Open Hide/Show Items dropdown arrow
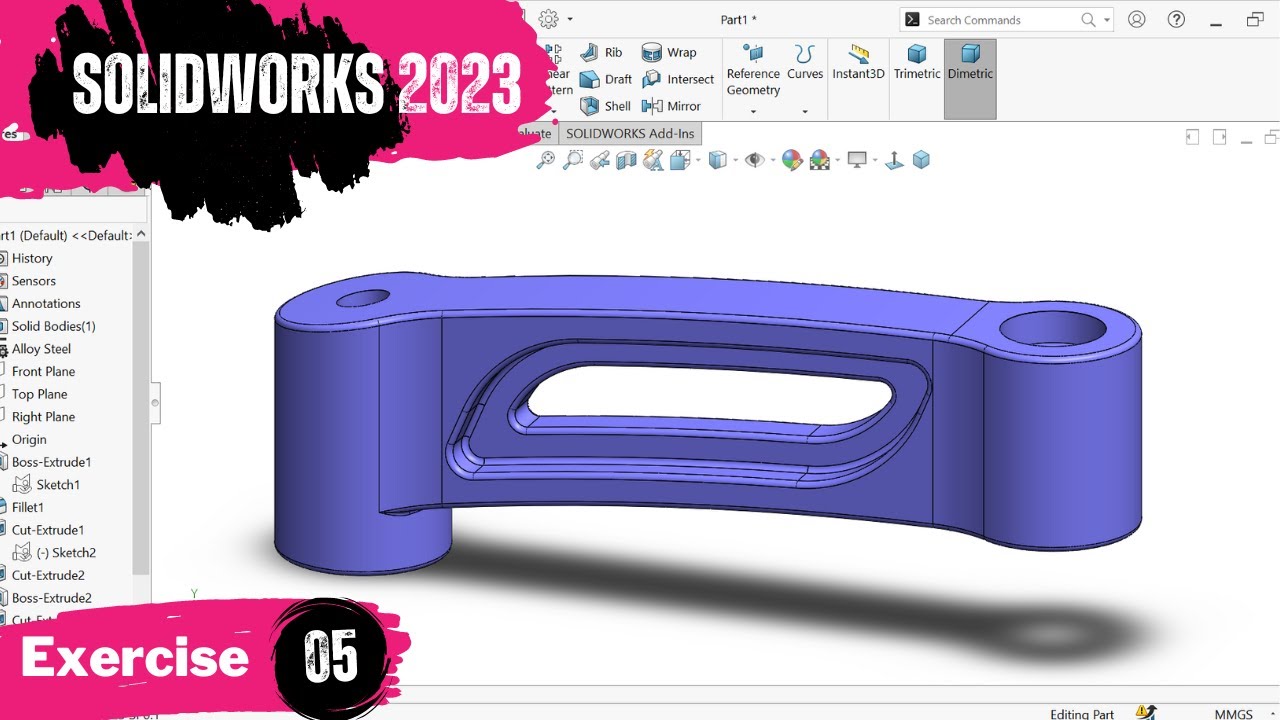The height and width of the screenshot is (720, 1280). (x=771, y=160)
